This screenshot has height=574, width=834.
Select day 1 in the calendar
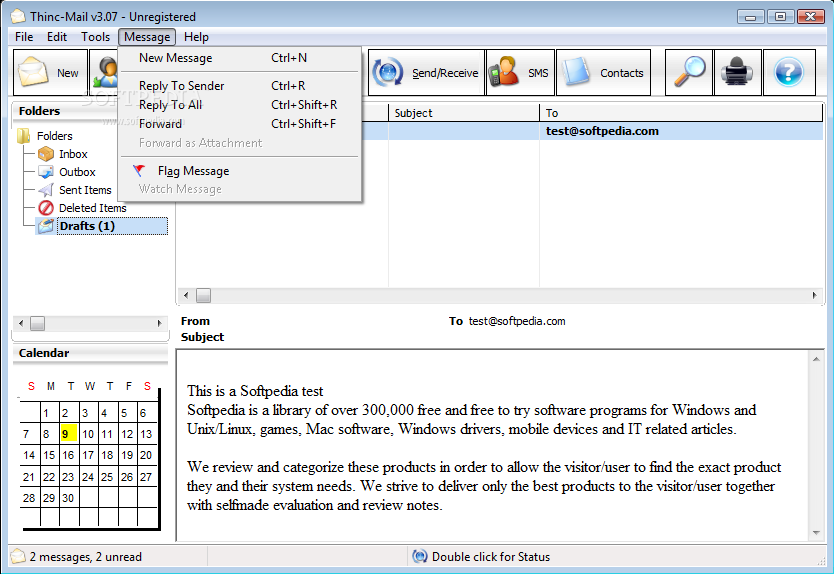point(47,413)
